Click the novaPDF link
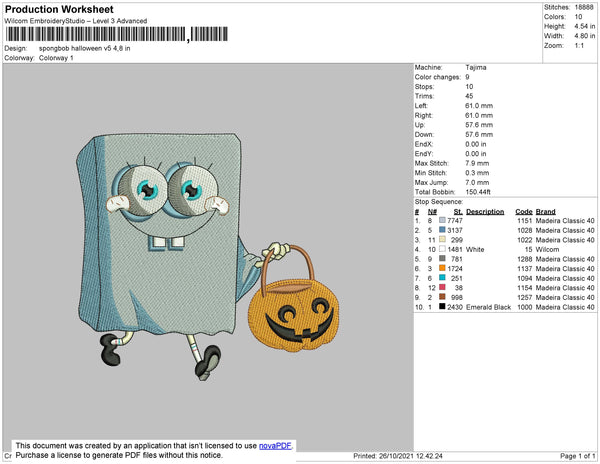Screen dimensions: 600x464 click(275, 446)
